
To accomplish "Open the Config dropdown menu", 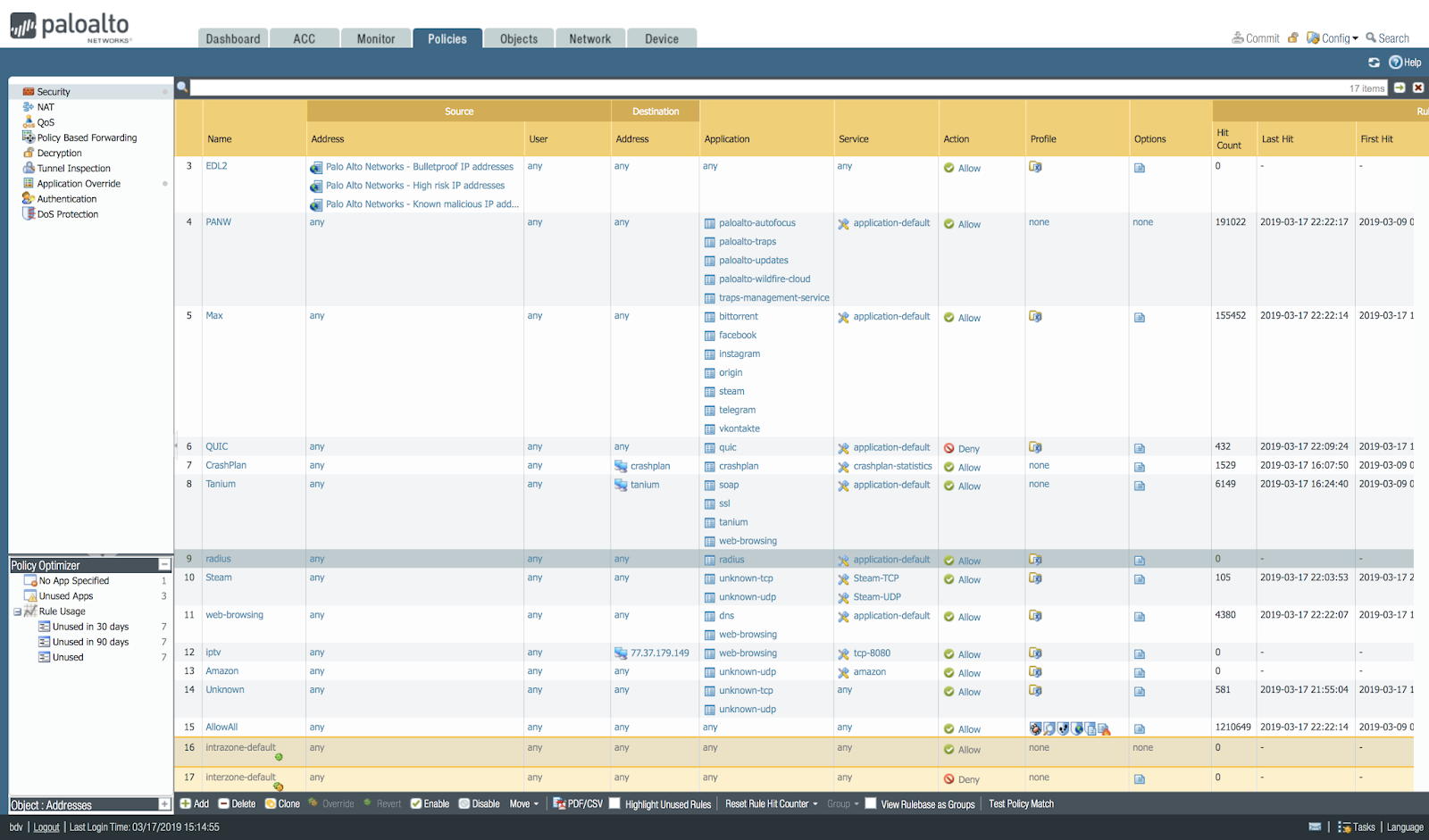I will [1333, 38].
